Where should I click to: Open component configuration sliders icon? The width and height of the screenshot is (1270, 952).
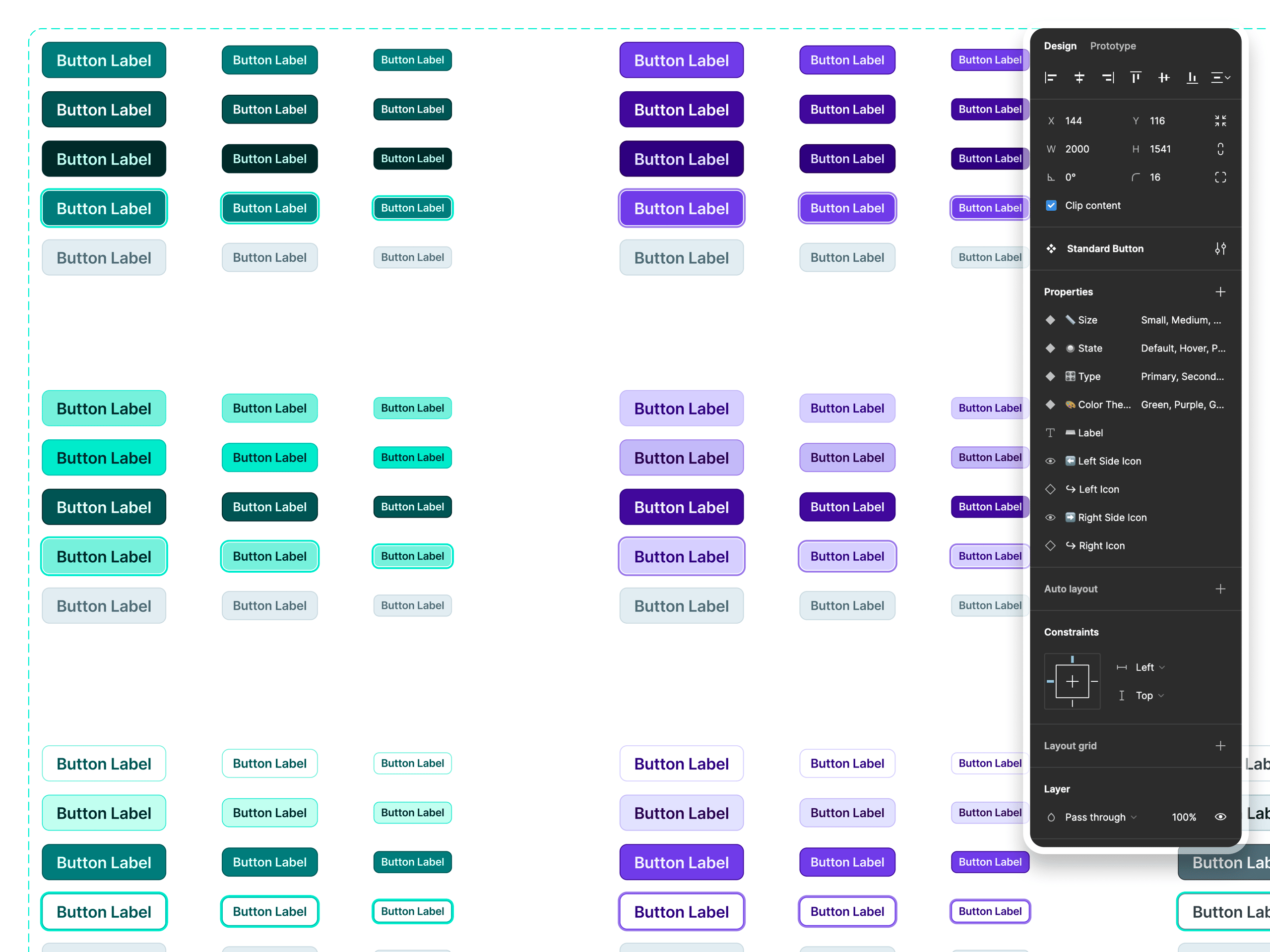(x=1220, y=248)
